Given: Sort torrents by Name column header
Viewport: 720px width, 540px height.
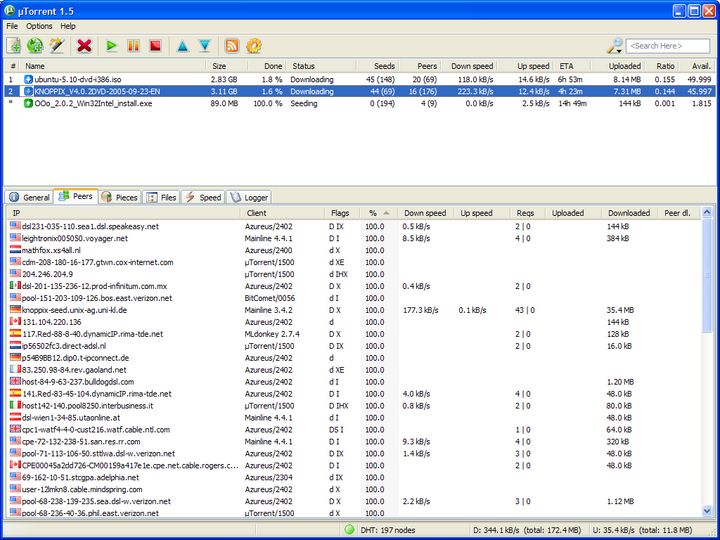Looking at the screenshot, I should (x=112, y=66).
